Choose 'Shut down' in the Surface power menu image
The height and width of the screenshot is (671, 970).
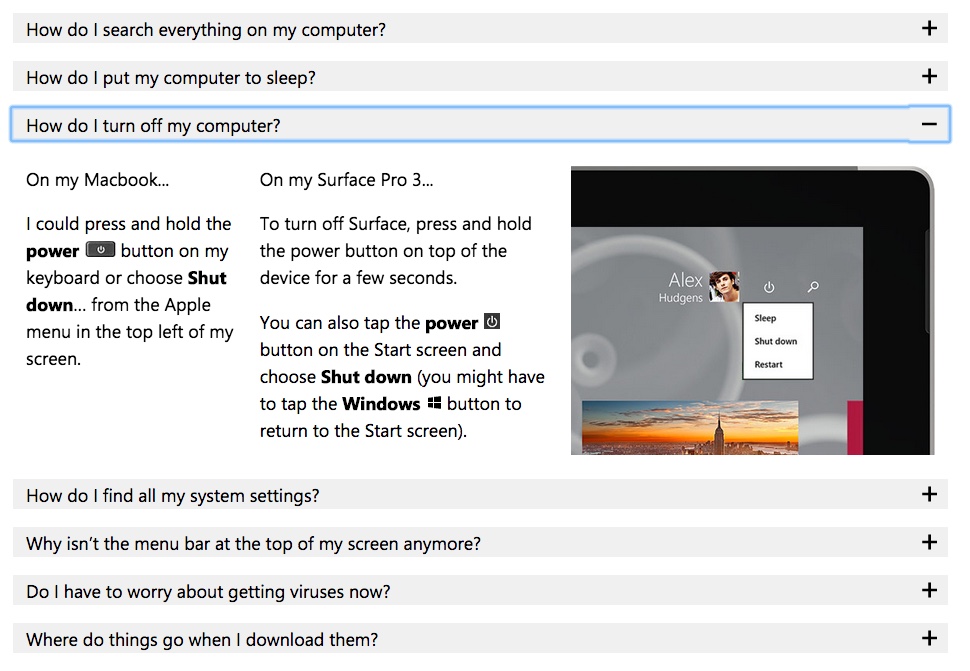coord(776,341)
